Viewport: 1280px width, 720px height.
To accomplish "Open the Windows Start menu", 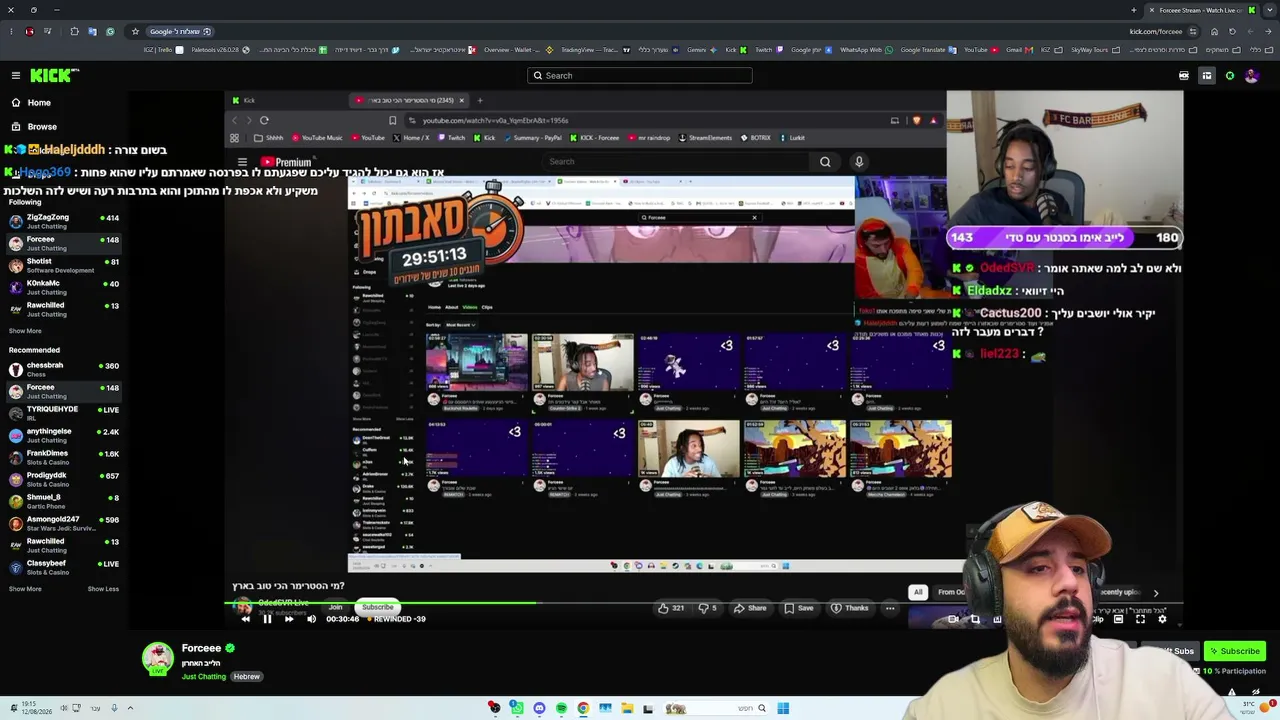I will pyautogui.click(x=783, y=709).
